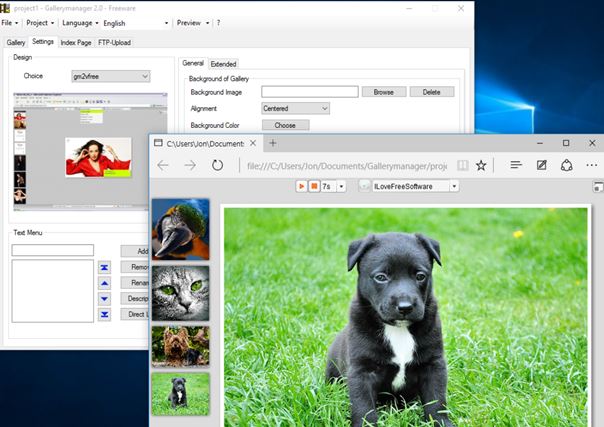Viewport: 604px width, 427px height.
Task: Select the parrot thumbnail in gallery
Action: [x=180, y=229]
